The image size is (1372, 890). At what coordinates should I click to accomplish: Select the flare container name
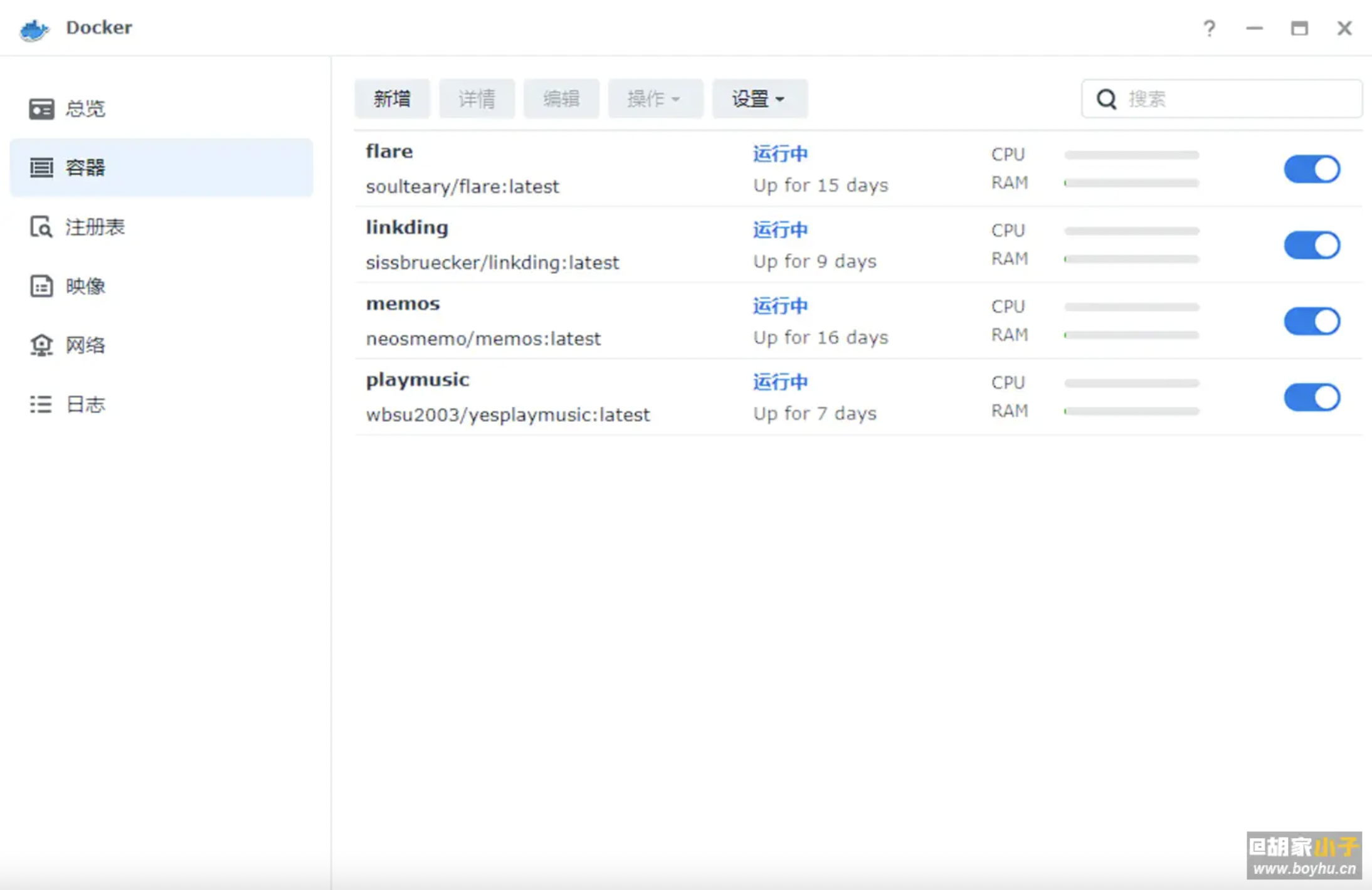389,151
